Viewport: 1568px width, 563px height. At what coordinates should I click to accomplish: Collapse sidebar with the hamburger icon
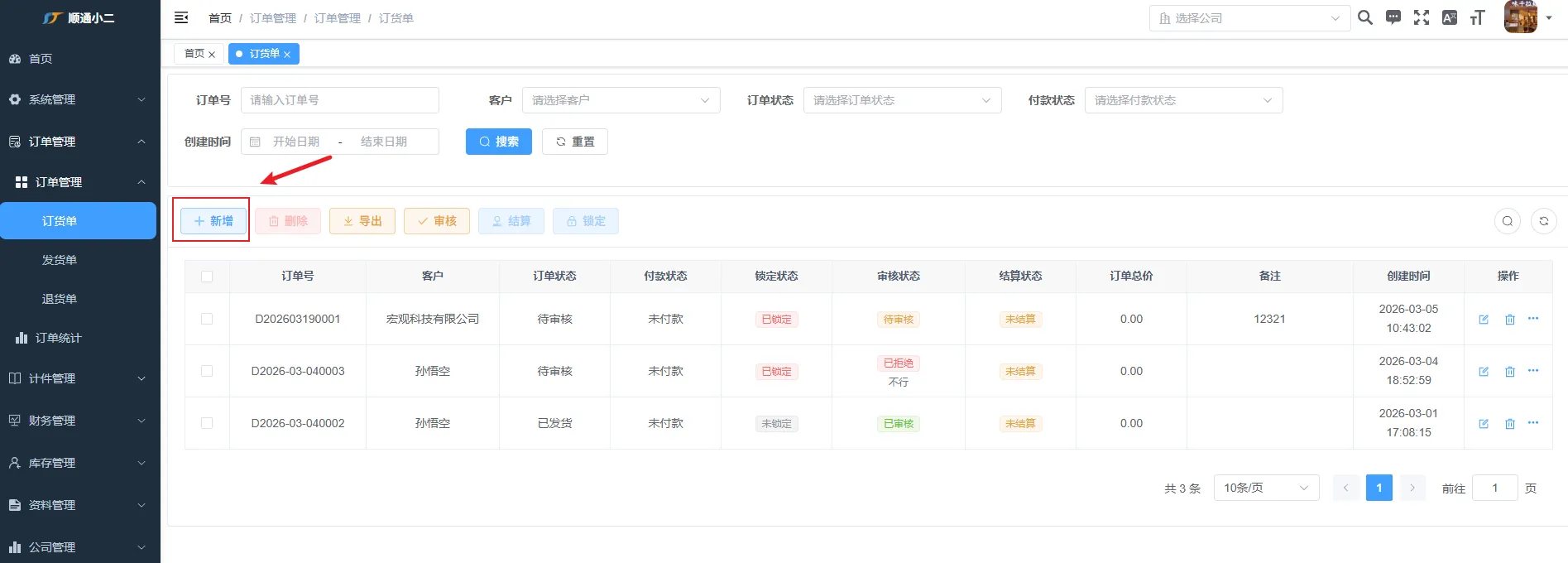[181, 17]
